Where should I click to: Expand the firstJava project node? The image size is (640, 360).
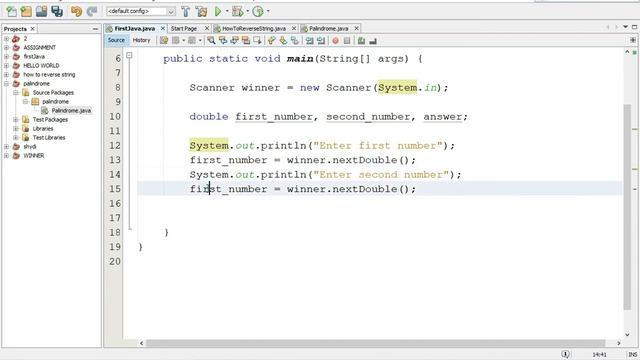[6, 57]
